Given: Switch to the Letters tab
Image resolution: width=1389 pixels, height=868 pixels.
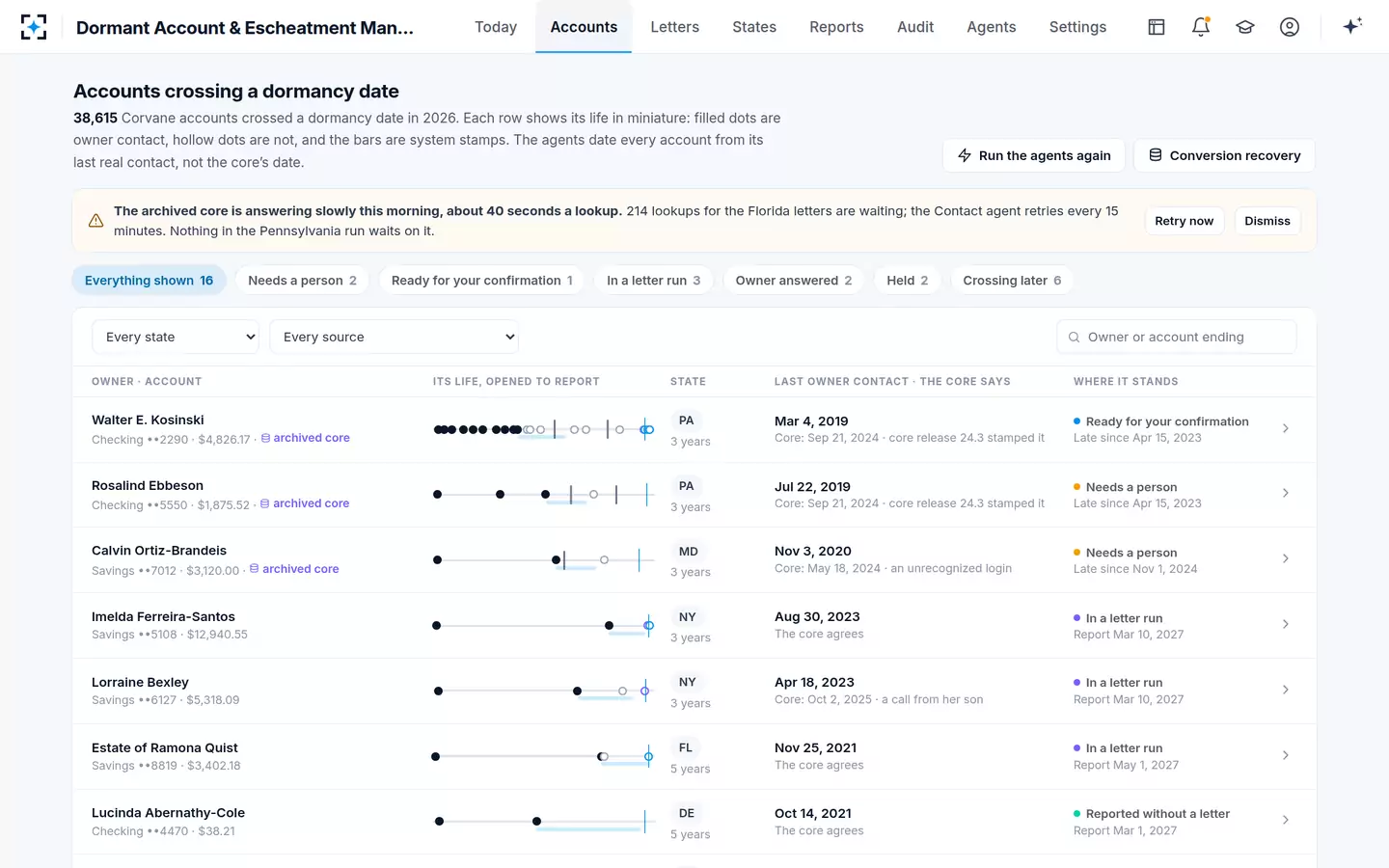Looking at the screenshot, I should coord(675,27).
